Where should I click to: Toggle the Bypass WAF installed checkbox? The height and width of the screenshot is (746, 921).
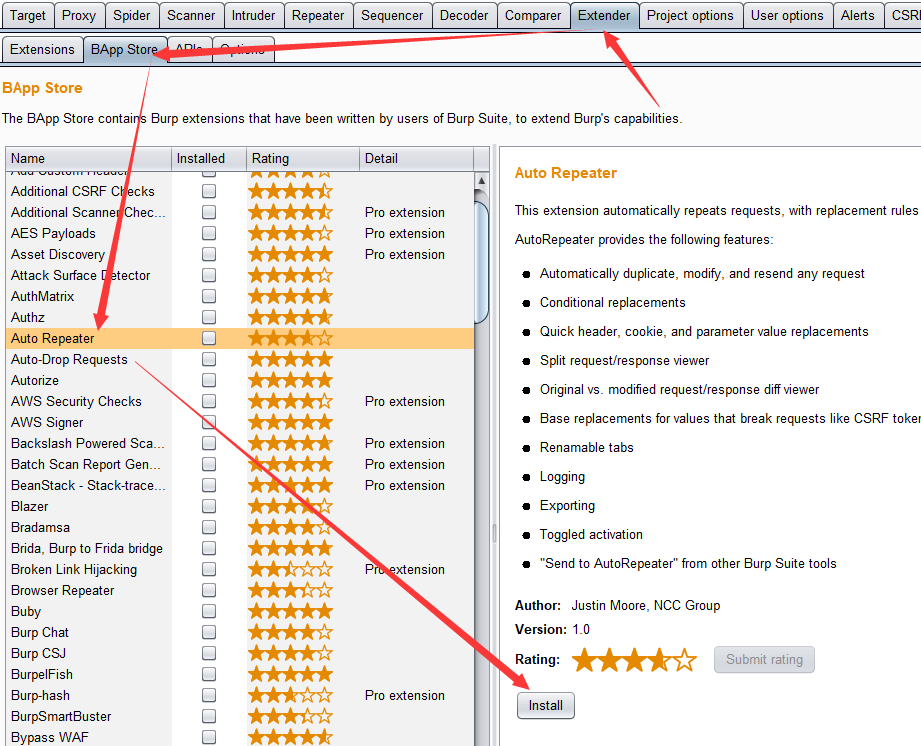tap(209, 737)
